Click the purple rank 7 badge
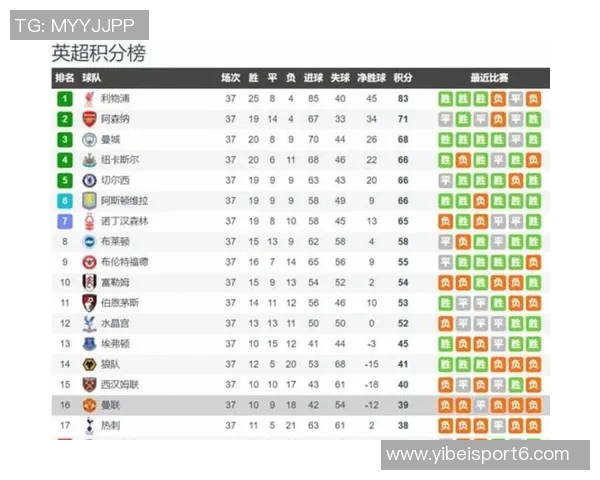600x480 pixels. point(65,221)
